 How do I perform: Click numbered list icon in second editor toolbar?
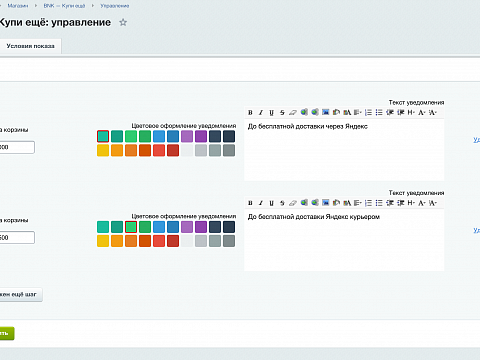(368, 203)
